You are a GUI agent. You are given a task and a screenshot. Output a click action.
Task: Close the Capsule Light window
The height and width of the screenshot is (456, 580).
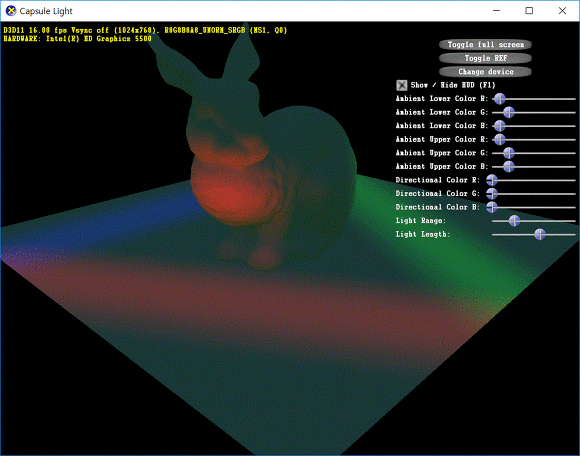click(x=562, y=11)
